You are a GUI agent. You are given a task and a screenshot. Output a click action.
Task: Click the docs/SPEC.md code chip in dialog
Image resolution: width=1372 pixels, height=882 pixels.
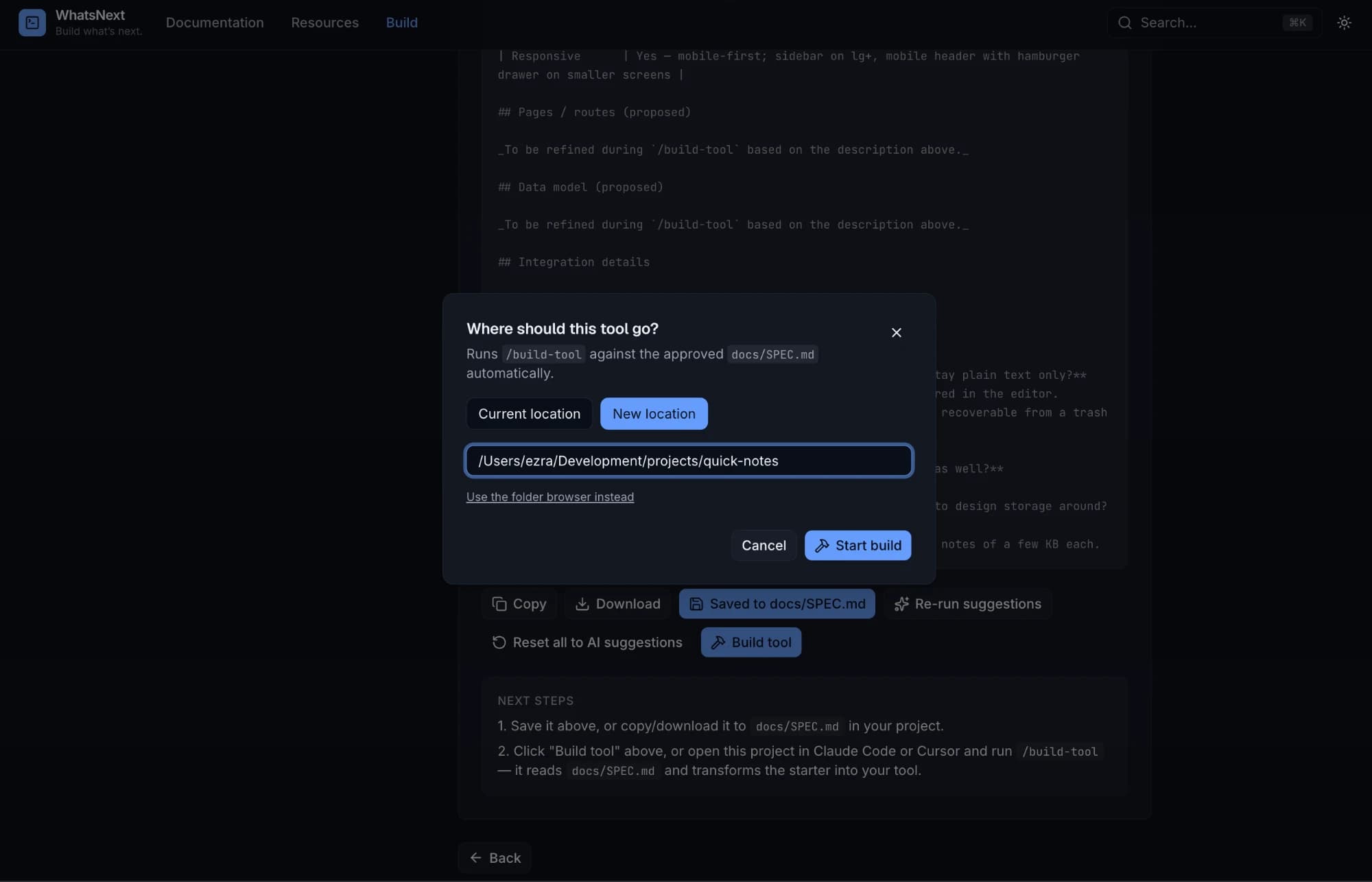tap(772, 354)
